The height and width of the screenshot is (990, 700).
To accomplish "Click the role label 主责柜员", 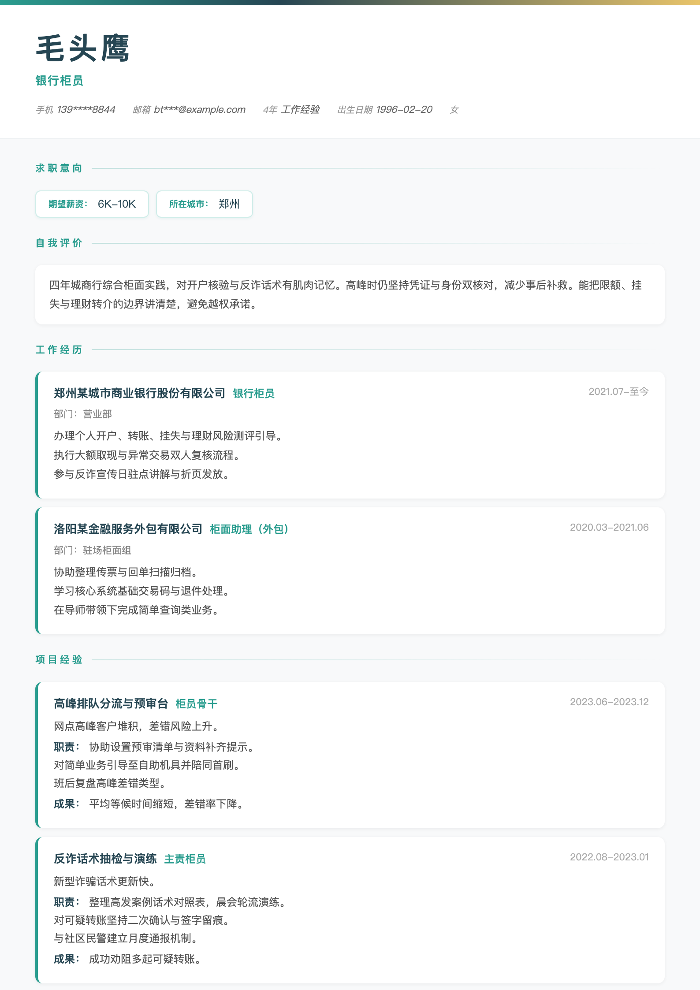I will (185, 859).
